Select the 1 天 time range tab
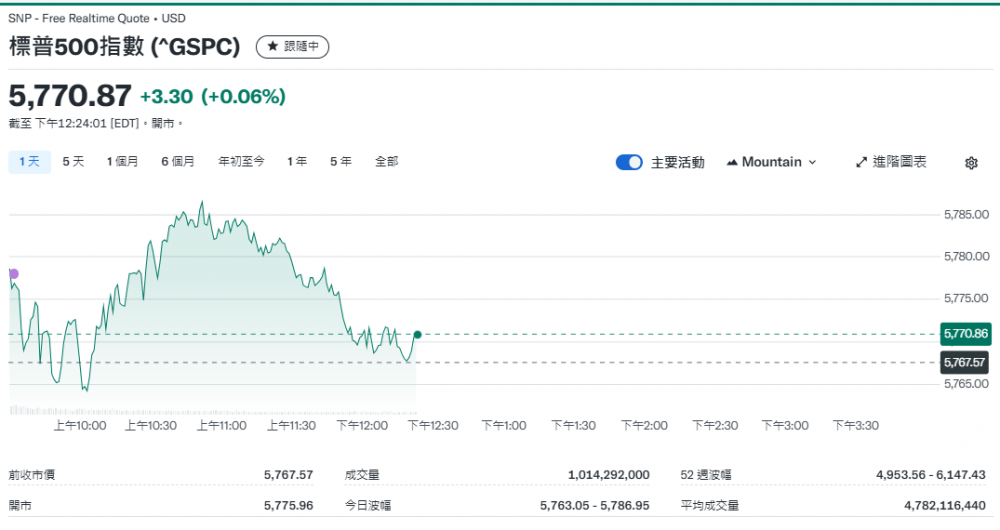 tap(29, 161)
